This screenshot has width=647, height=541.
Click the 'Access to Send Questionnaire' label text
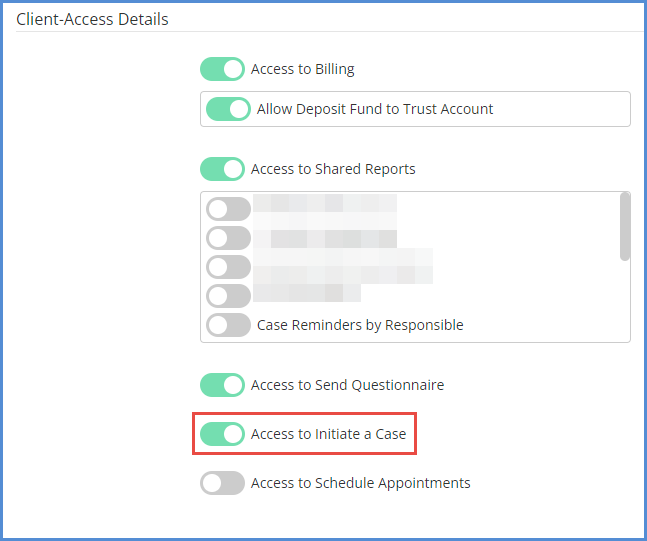(x=347, y=385)
